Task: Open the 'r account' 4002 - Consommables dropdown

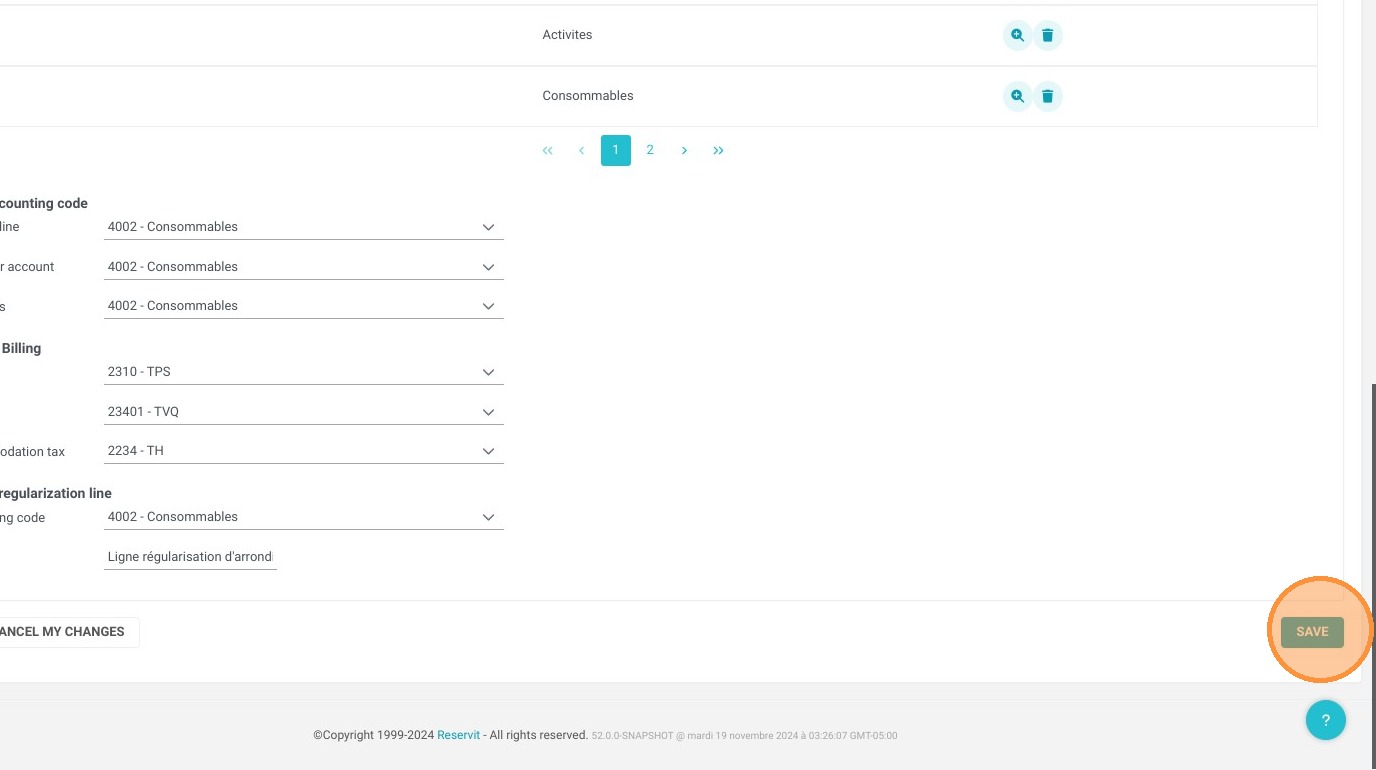Action: pyautogui.click(x=304, y=267)
